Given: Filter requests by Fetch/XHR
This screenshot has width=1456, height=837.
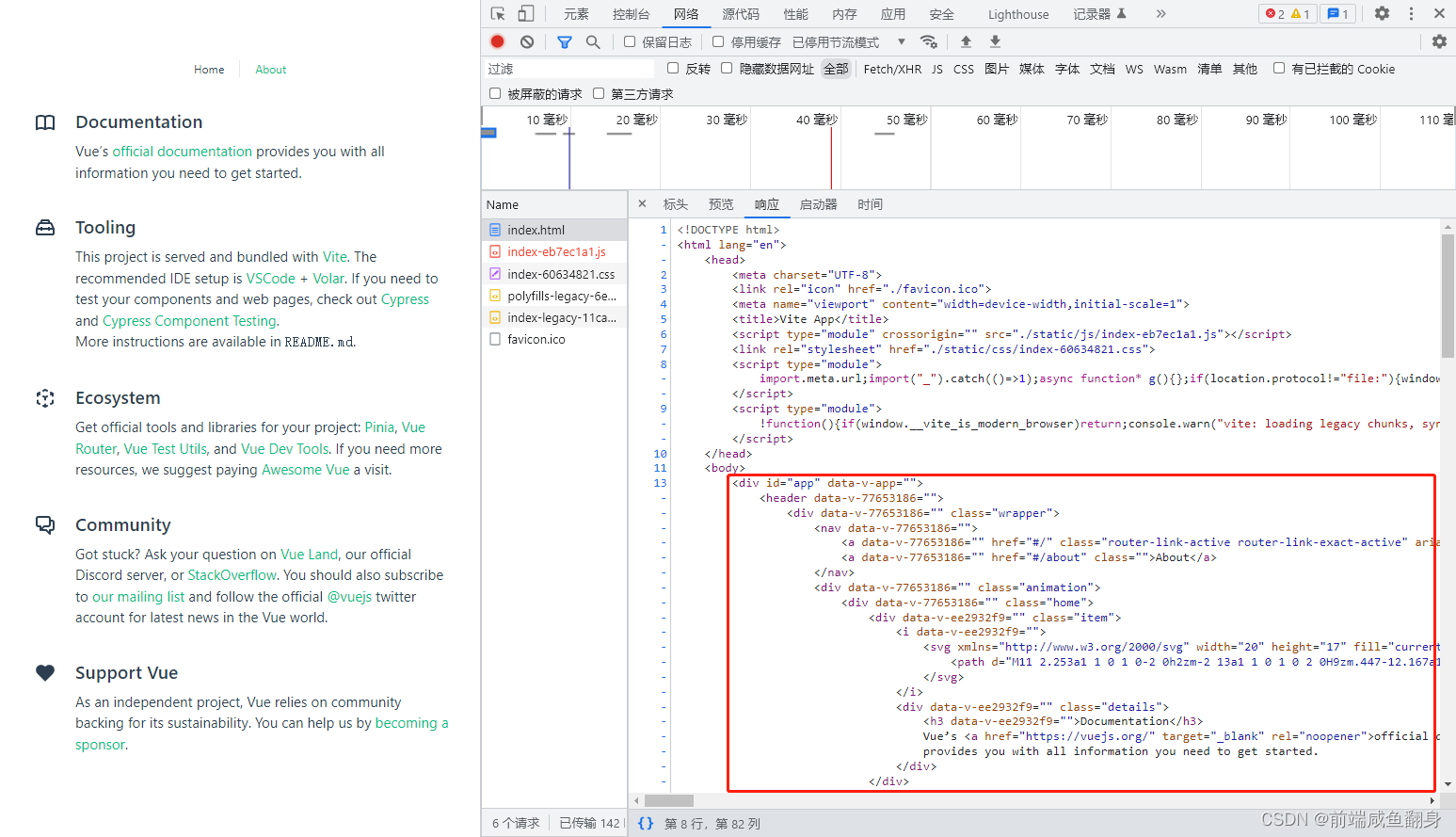Looking at the screenshot, I should tap(892, 69).
